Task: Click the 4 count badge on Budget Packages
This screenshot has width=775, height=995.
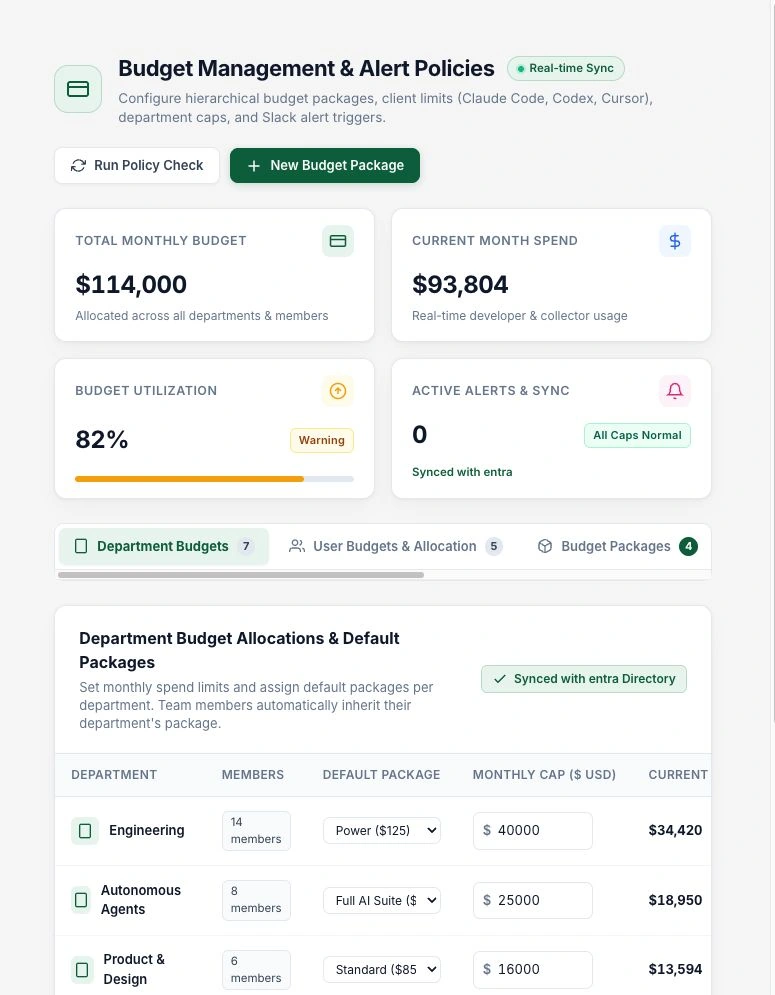Action: click(689, 546)
